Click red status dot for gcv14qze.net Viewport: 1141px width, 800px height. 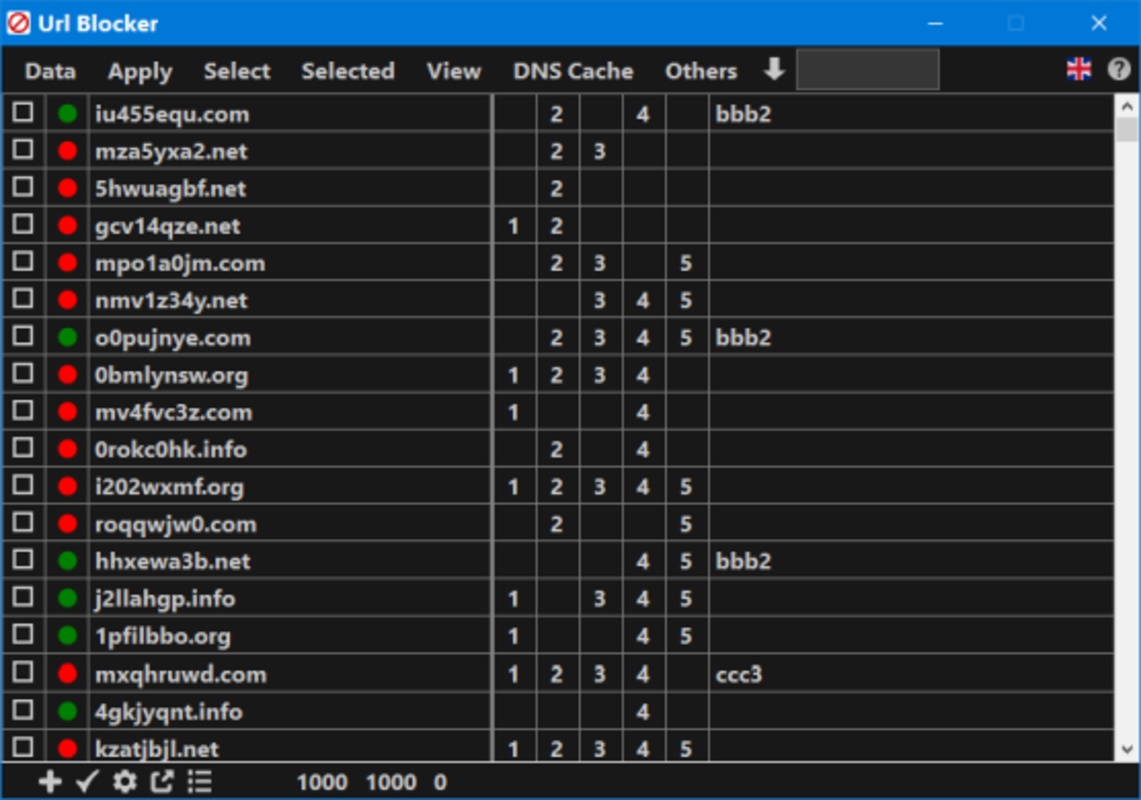pos(68,225)
